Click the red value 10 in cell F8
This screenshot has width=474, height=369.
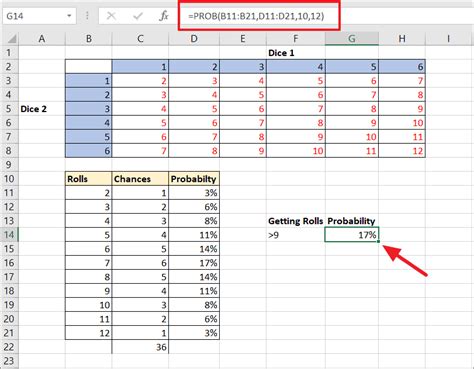tap(296, 151)
